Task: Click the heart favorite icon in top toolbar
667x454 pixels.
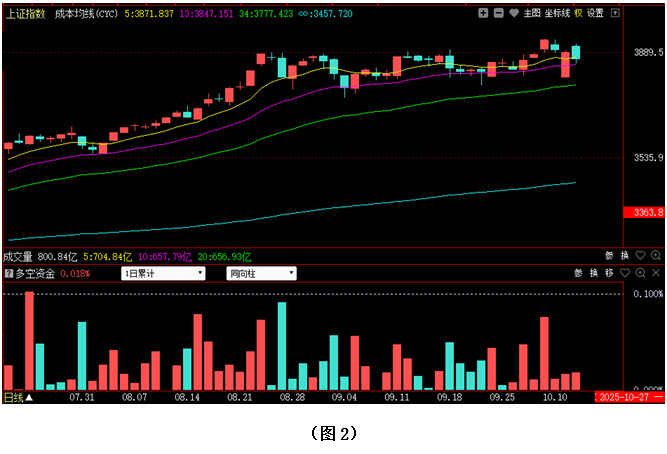Action: click(x=513, y=13)
